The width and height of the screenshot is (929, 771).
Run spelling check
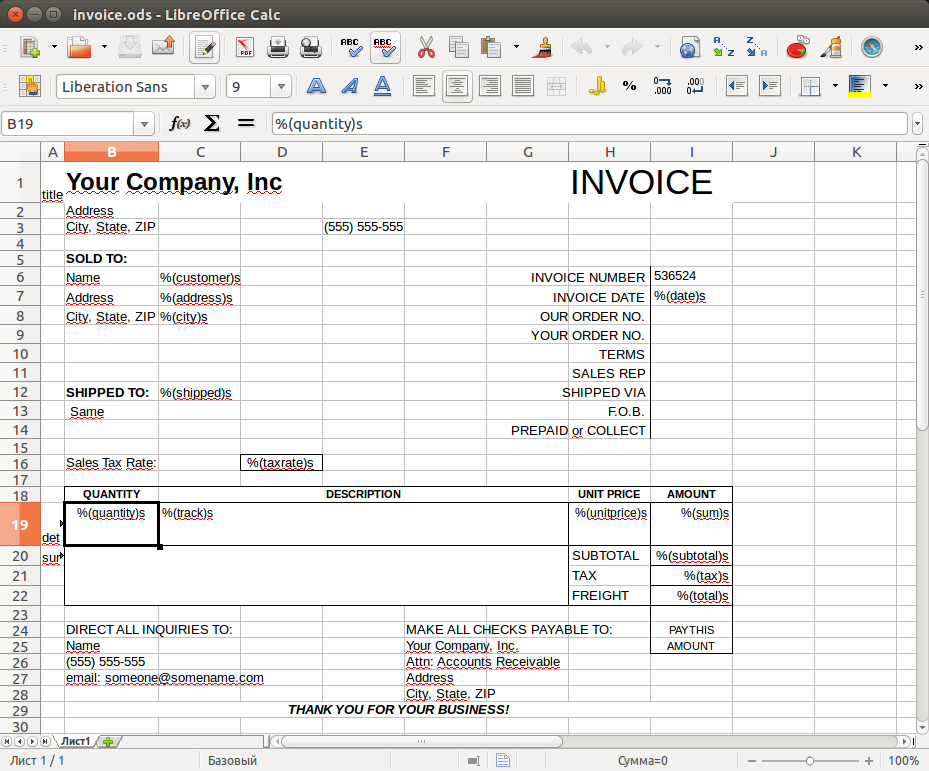pyautogui.click(x=351, y=47)
